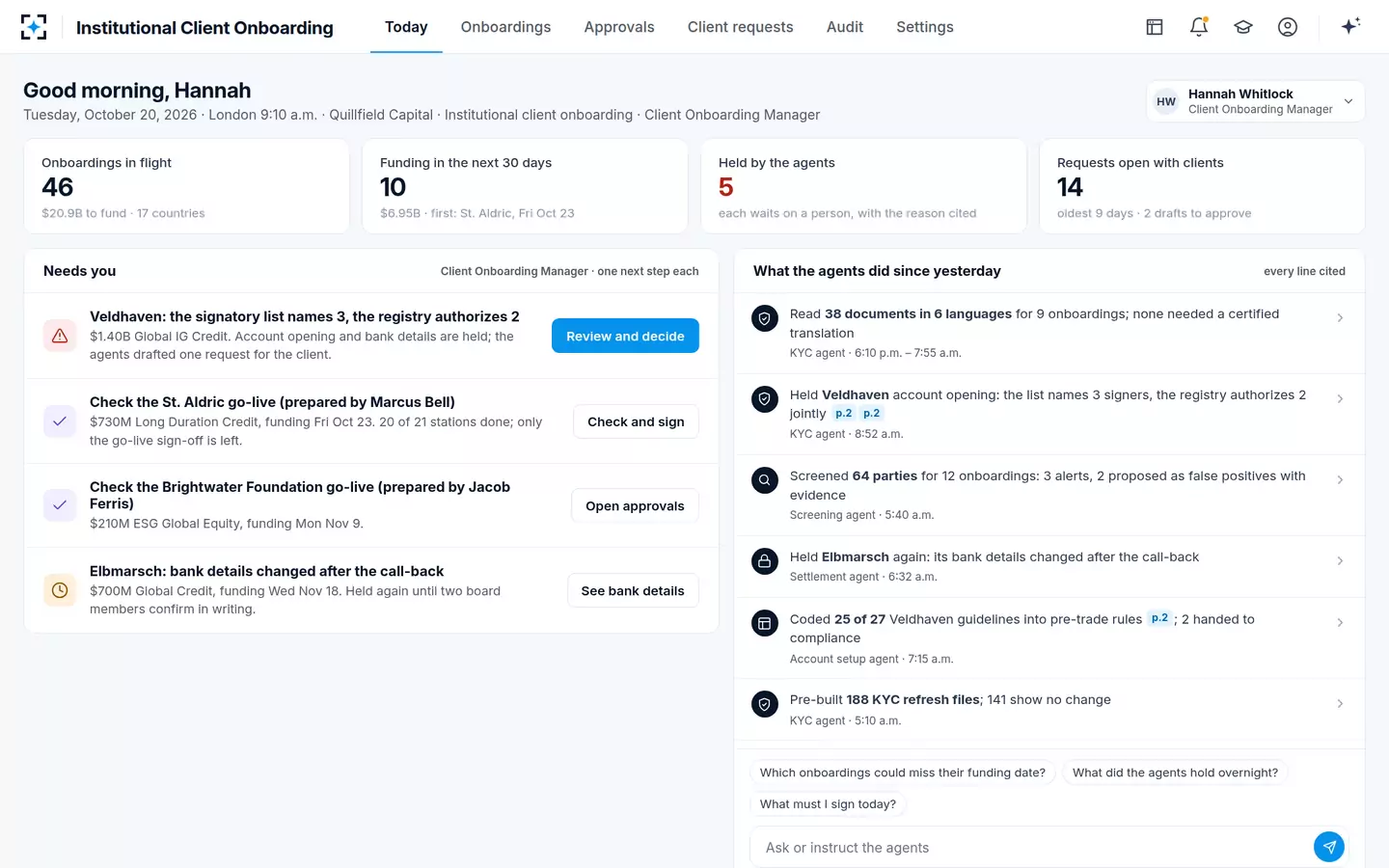
Task: Expand the Held Veldhaven account opening chevron
Action: click(x=1340, y=399)
